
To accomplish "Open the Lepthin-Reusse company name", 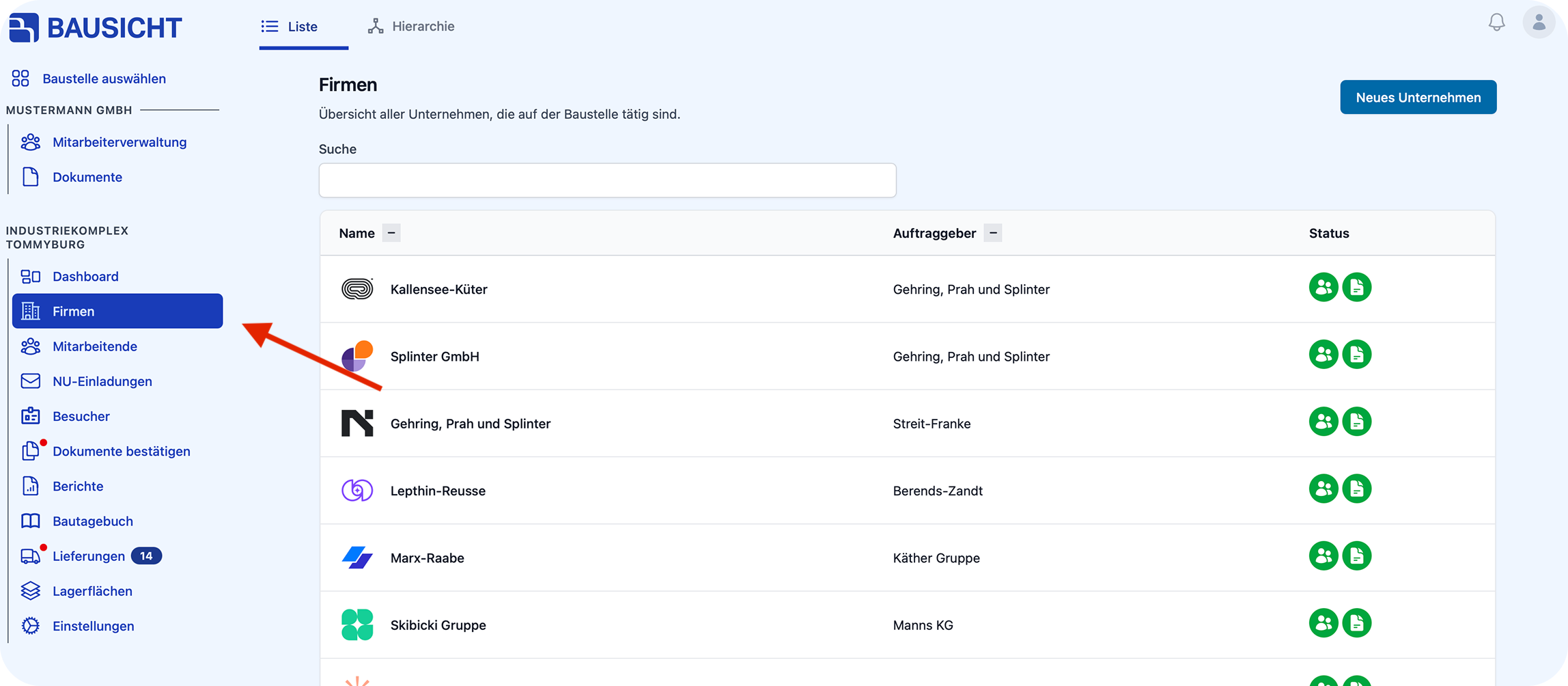I will (x=438, y=491).
